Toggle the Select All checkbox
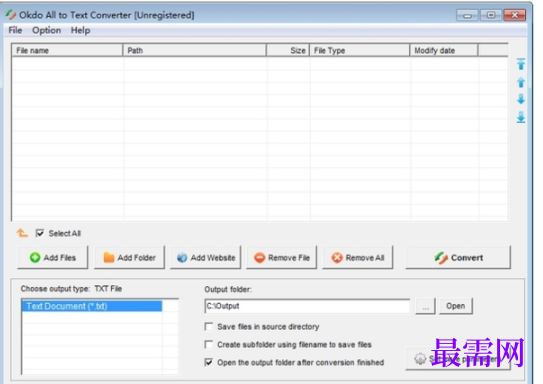Image resolution: width=543 pixels, height=384 pixels. pos(40,233)
